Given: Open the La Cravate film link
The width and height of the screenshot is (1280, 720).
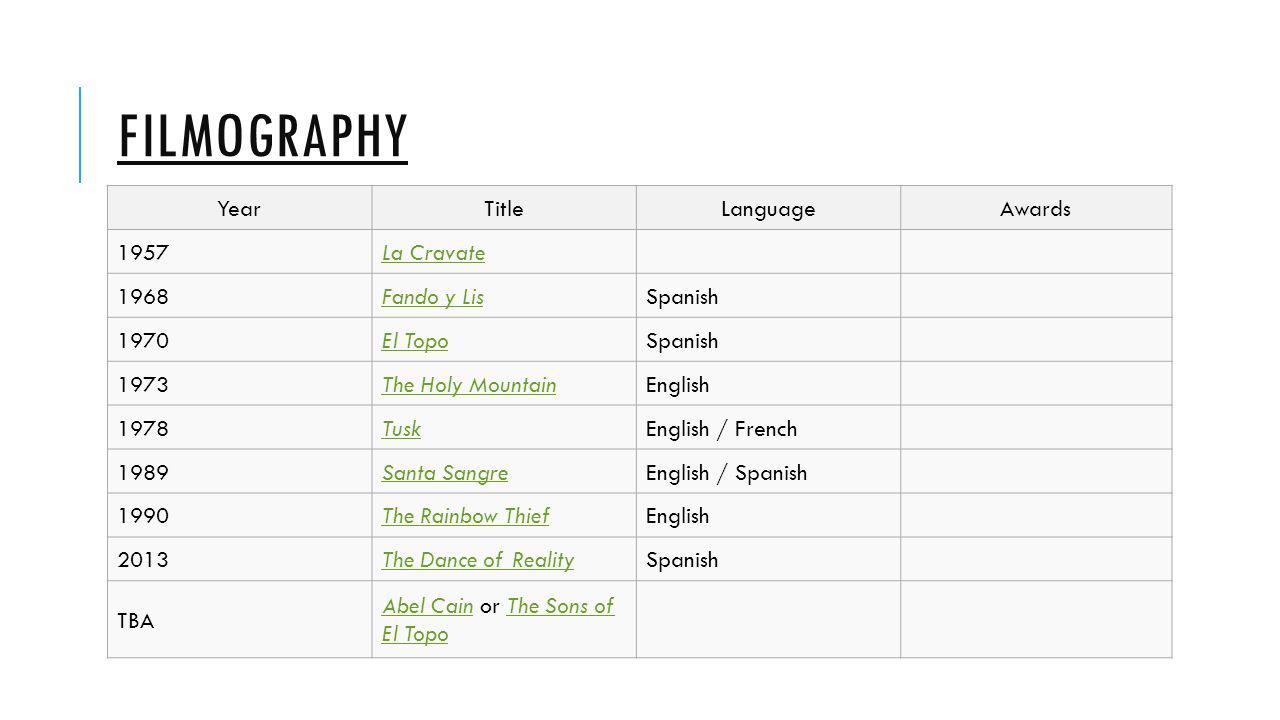Looking at the screenshot, I should click(433, 253).
